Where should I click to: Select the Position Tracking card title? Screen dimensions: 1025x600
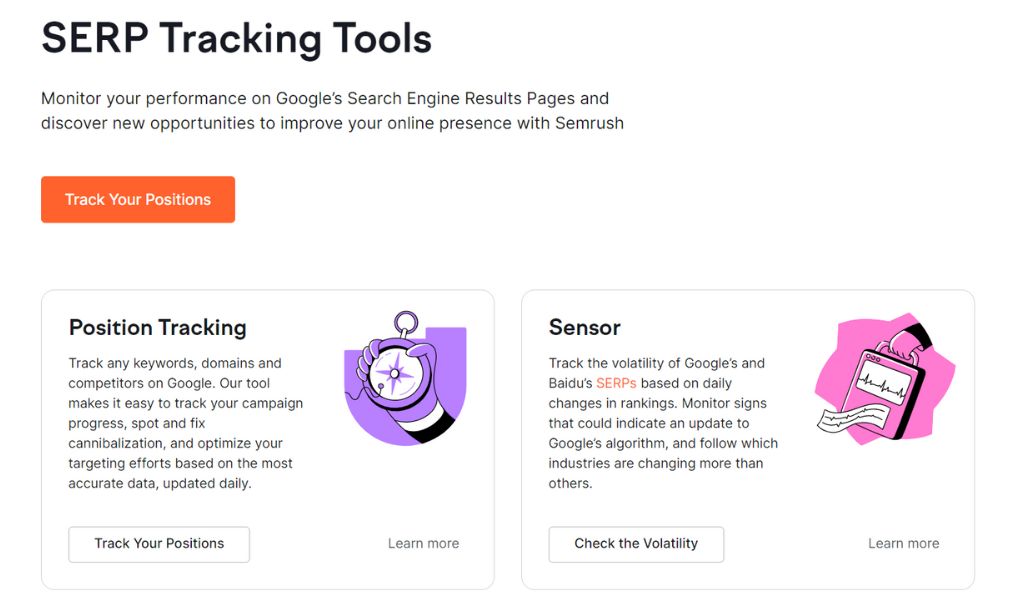coord(158,327)
